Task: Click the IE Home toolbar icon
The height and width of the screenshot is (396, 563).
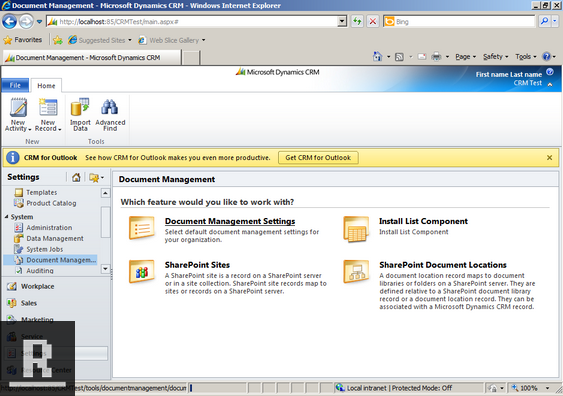Action: 377,57
